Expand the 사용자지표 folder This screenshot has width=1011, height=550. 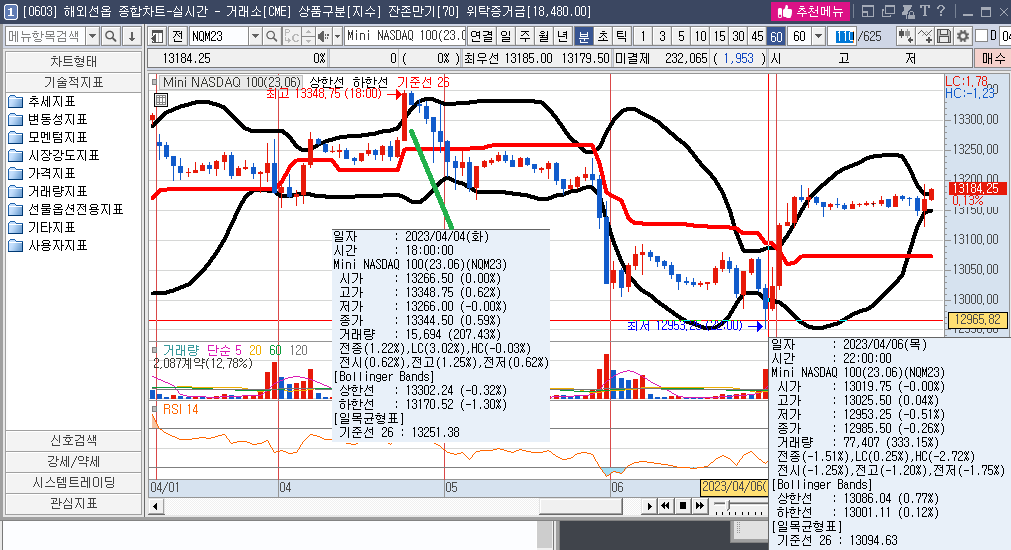48,246
